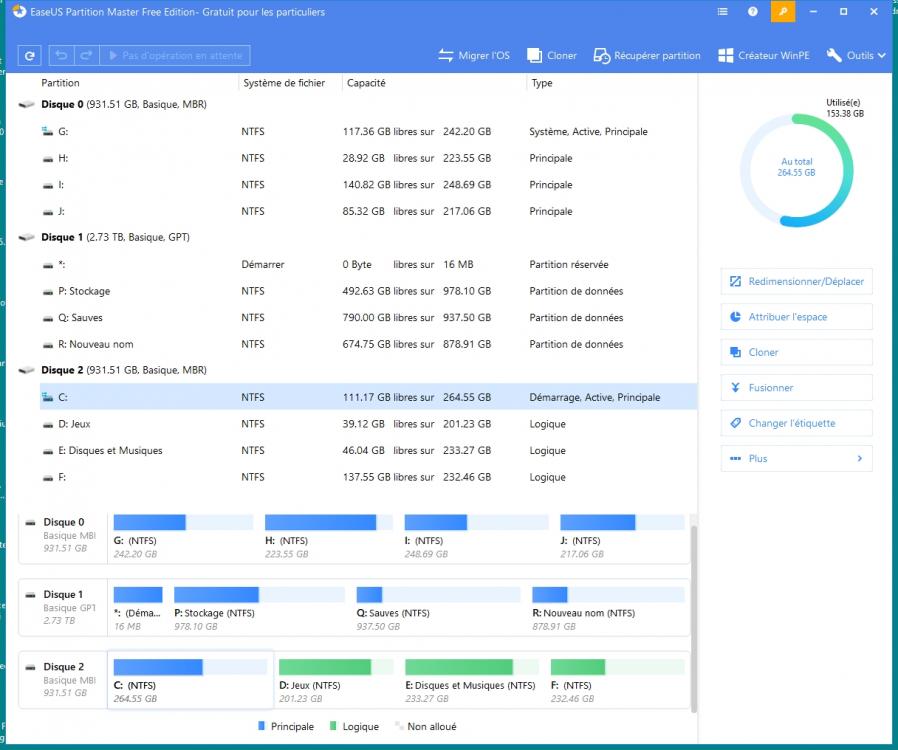
Task: Click Changer l'étiquette action
Action: pos(796,423)
